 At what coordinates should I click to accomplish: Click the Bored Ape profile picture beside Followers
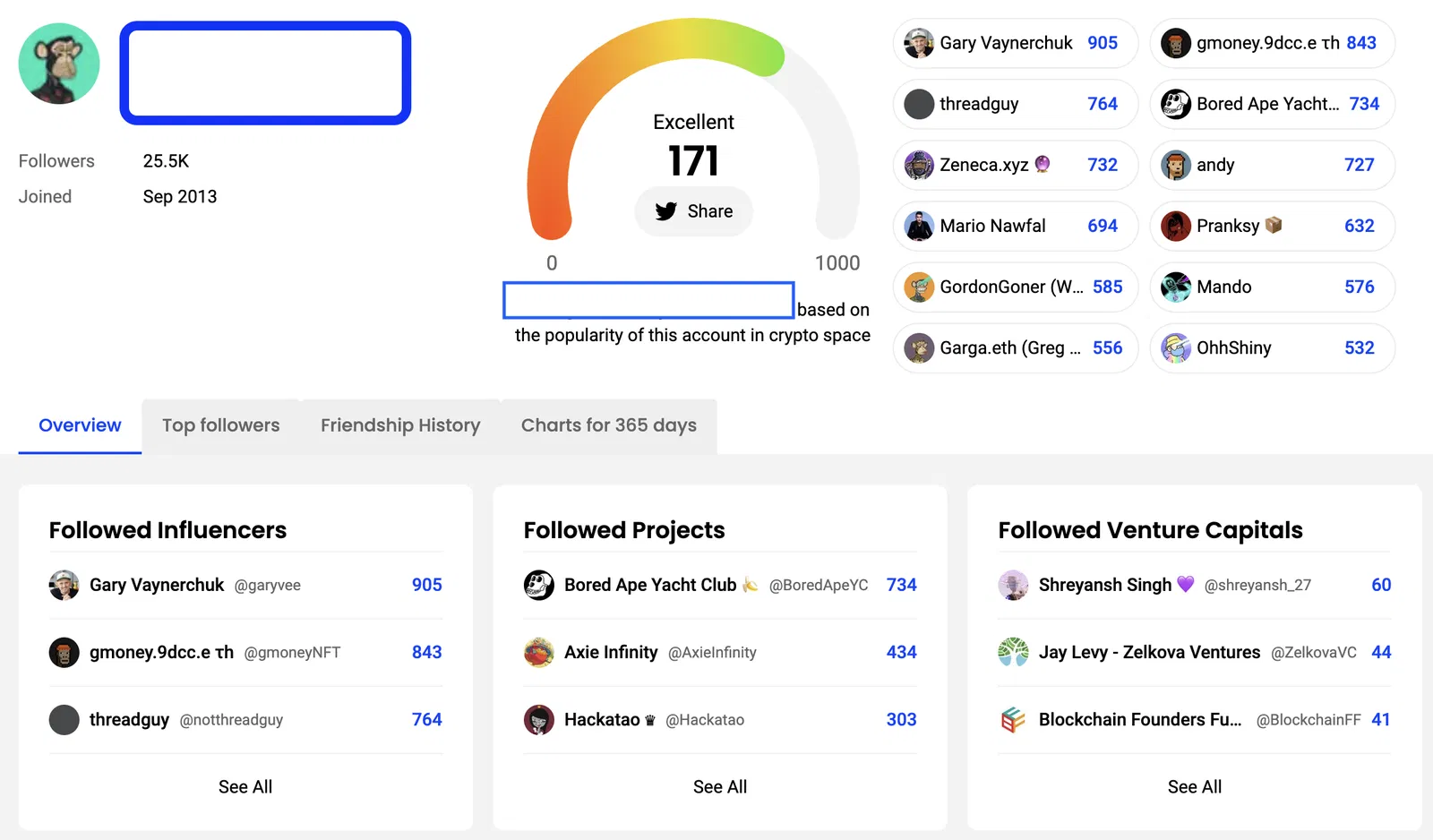[59, 64]
